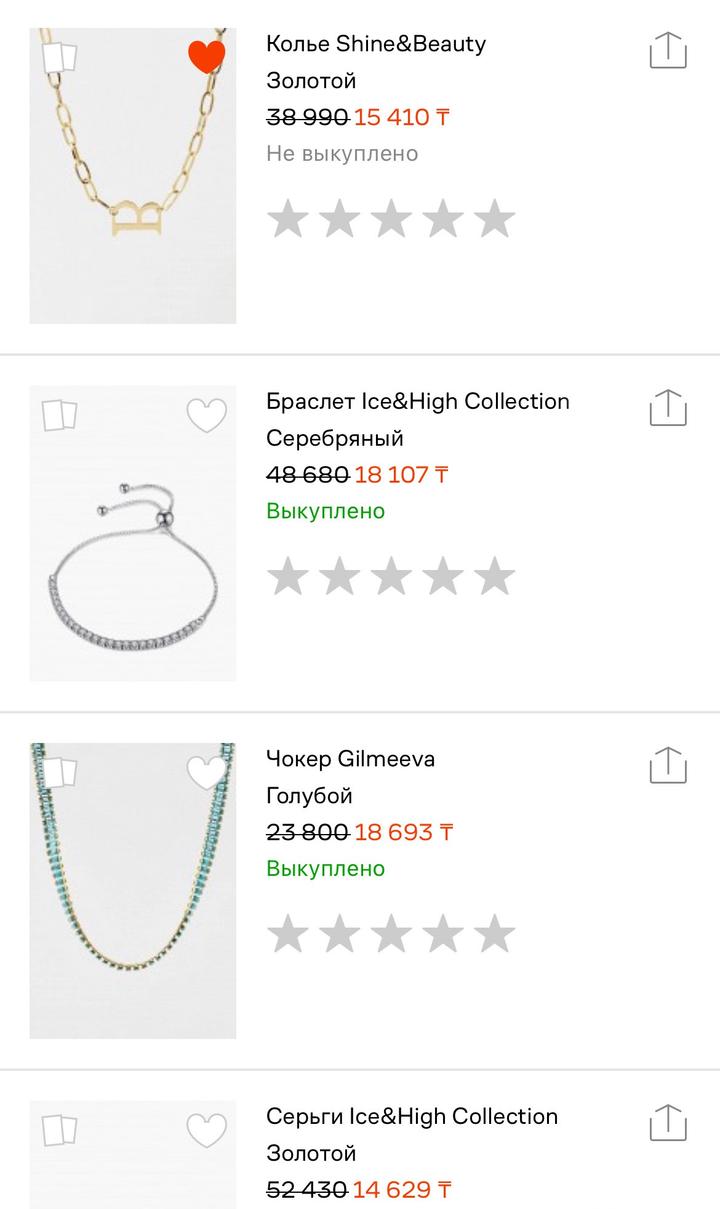Screen dimensions: 720x1209
Task: Open similar items for gold necklace
Action: pyautogui.click(x=60, y=57)
